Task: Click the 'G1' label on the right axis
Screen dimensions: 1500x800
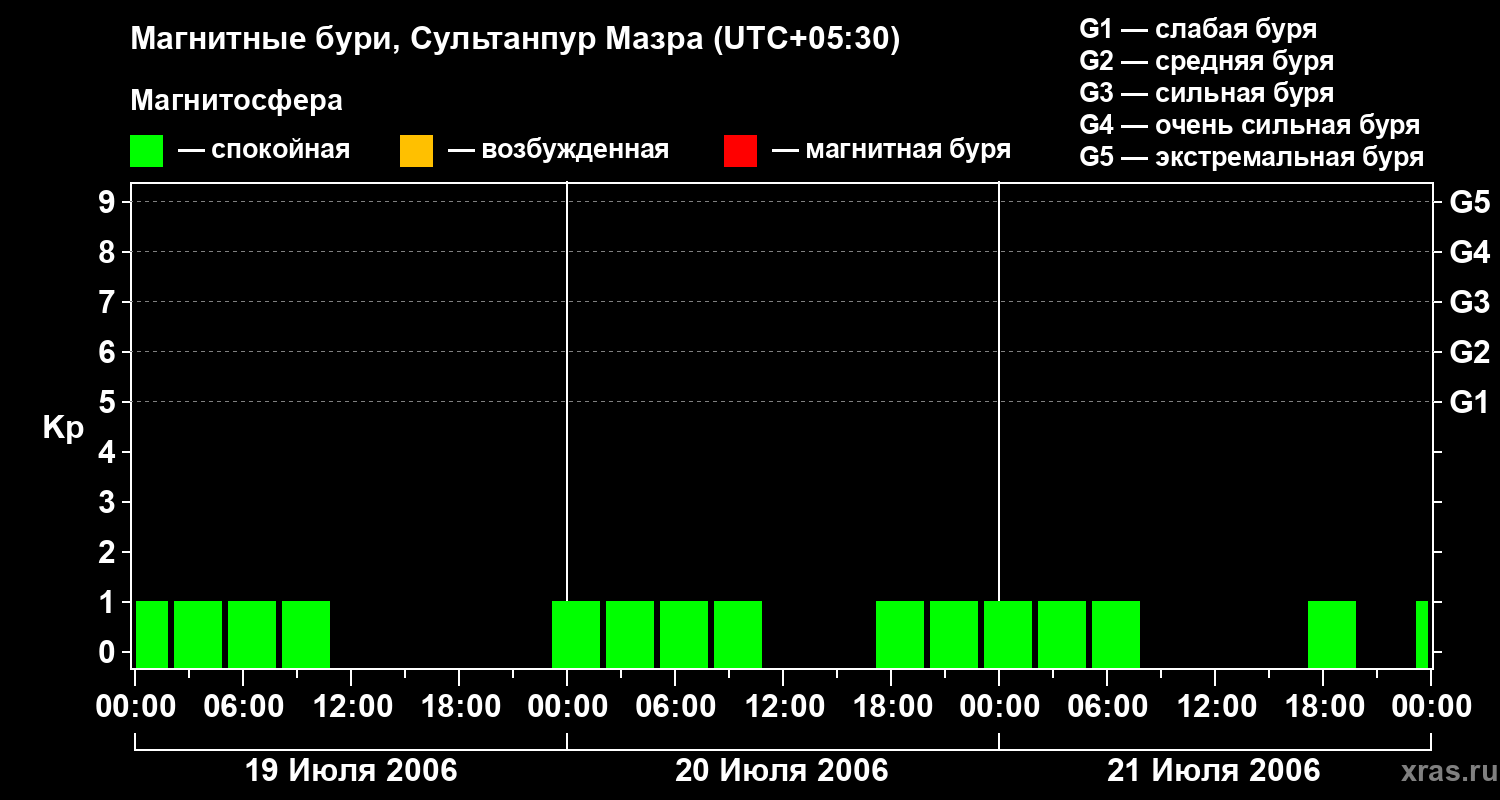Action: pyautogui.click(x=1469, y=402)
